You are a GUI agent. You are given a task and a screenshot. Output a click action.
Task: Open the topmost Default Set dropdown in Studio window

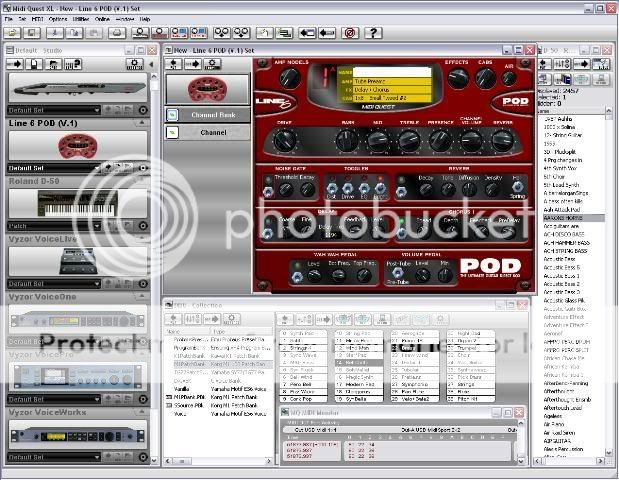(x=54, y=110)
